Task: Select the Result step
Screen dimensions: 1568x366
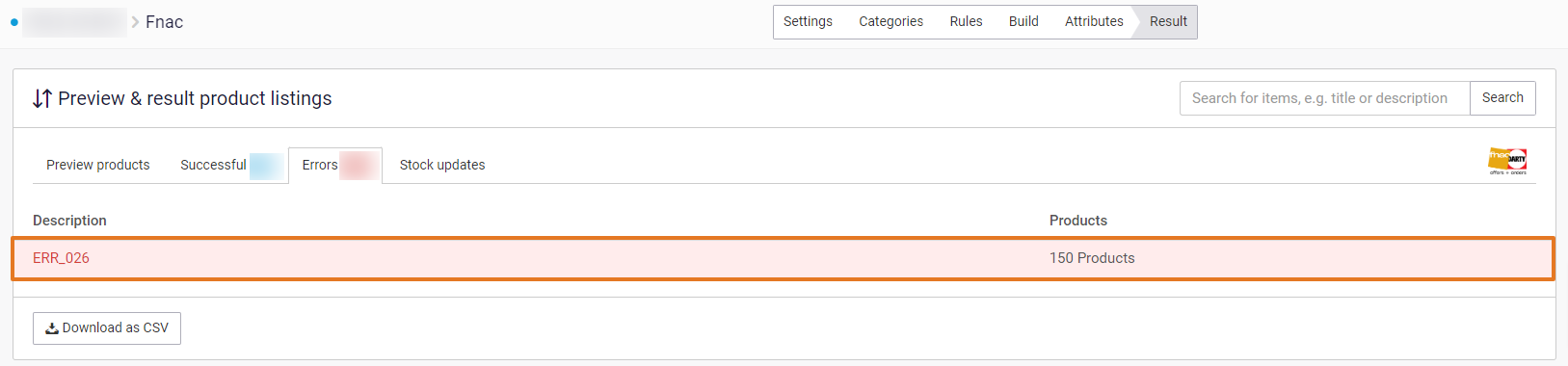Action: [1168, 21]
